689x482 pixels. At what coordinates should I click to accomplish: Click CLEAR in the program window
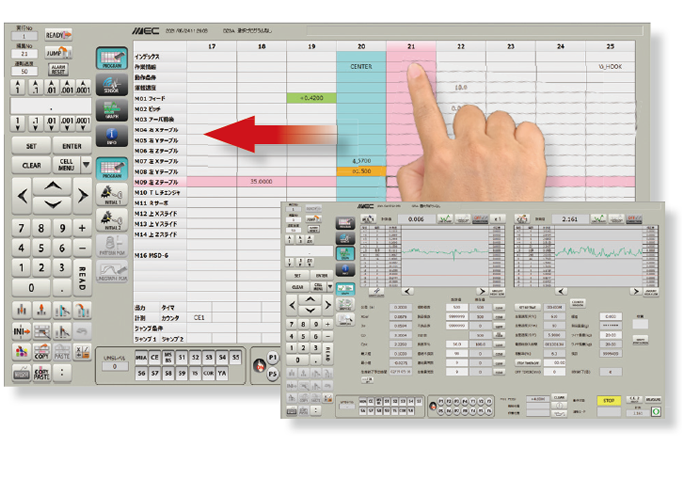tap(31, 165)
